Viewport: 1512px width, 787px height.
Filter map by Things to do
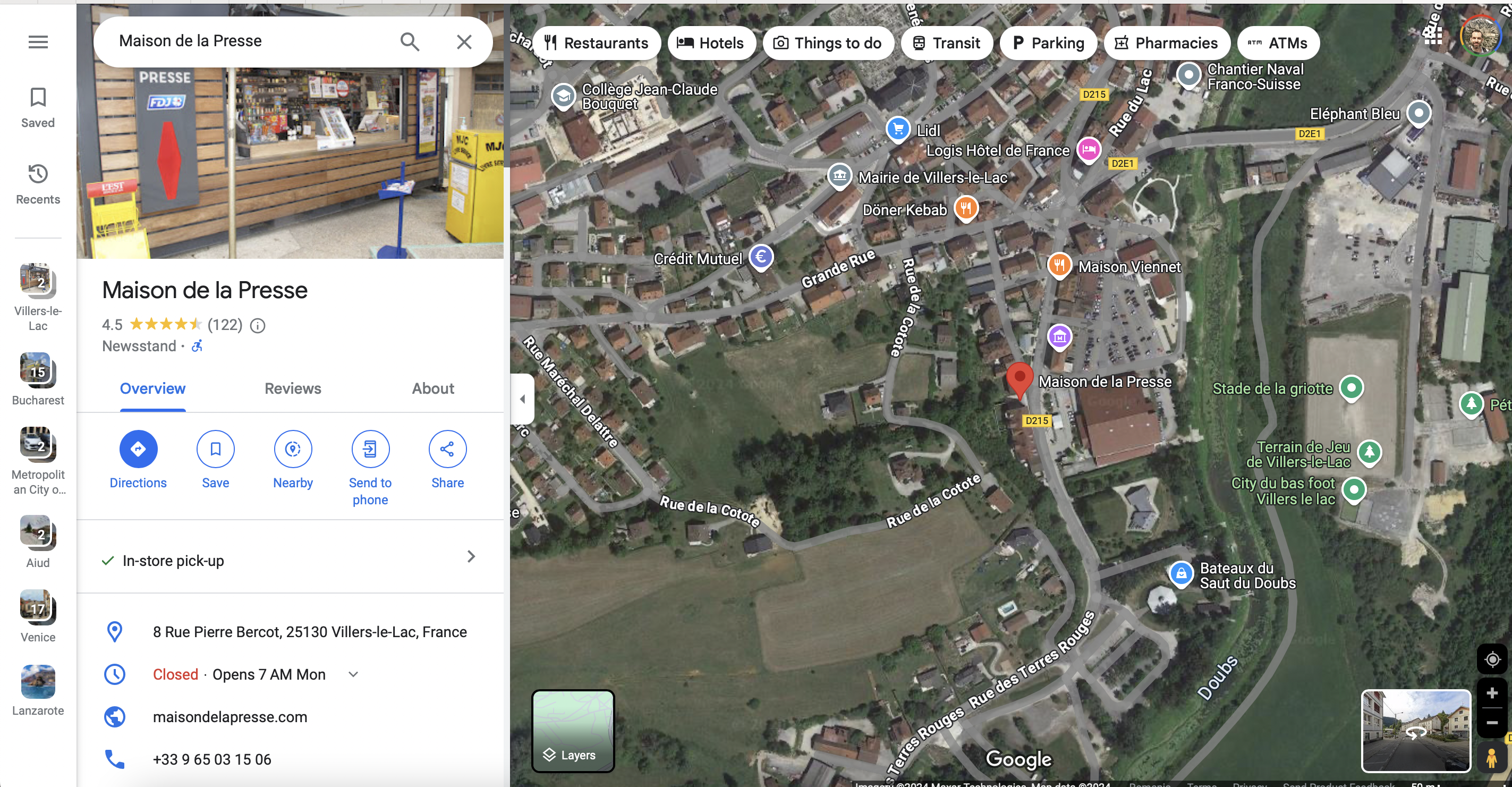[x=829, y=43]
